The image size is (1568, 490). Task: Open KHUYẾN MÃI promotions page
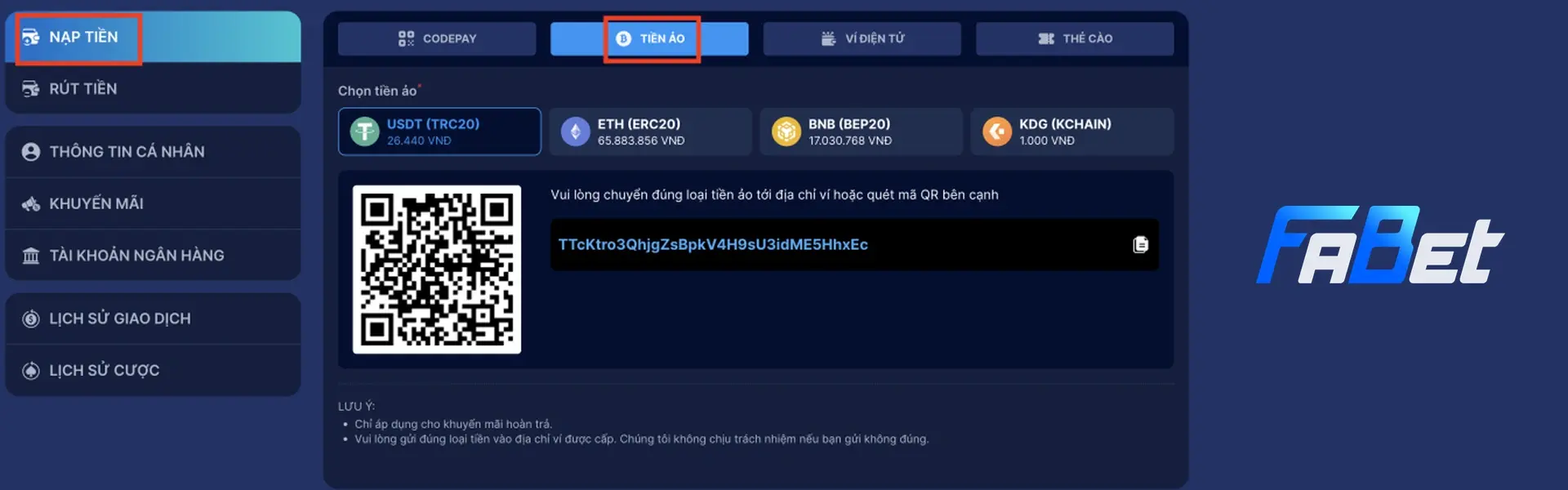[153, 203]
